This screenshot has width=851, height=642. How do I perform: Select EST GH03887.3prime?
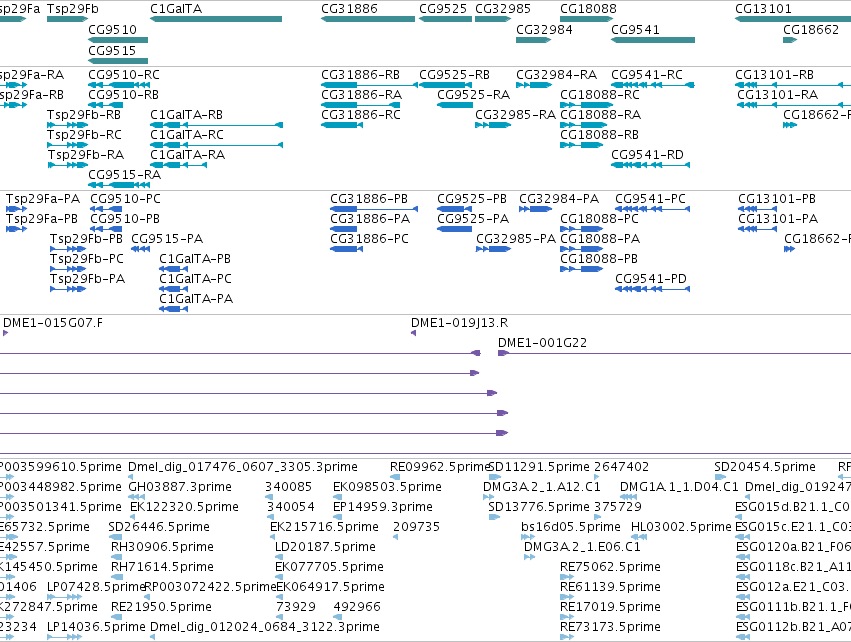click(137, 497)
